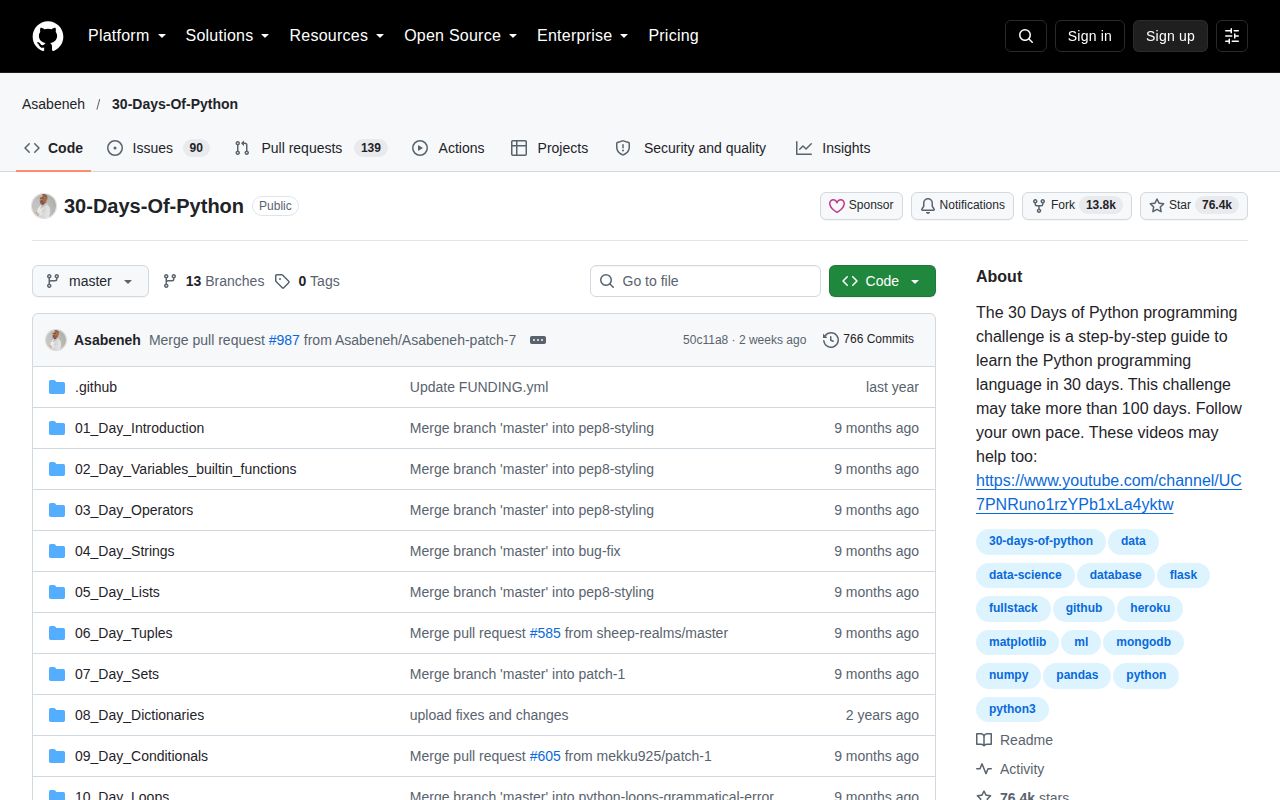Screen dimensions: 1280x800
Task: Expand the commit message ellipsis
Action: (x=538, y=340)
